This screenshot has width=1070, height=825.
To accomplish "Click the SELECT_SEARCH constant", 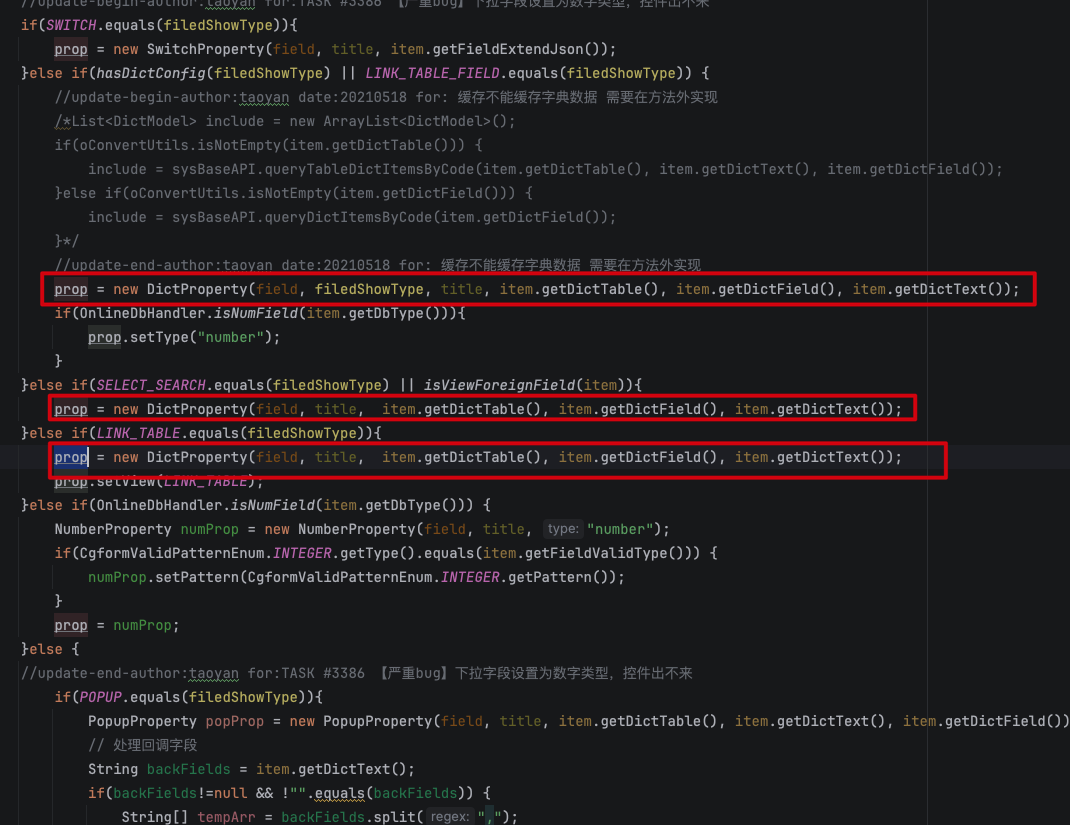I will point(151,385).
